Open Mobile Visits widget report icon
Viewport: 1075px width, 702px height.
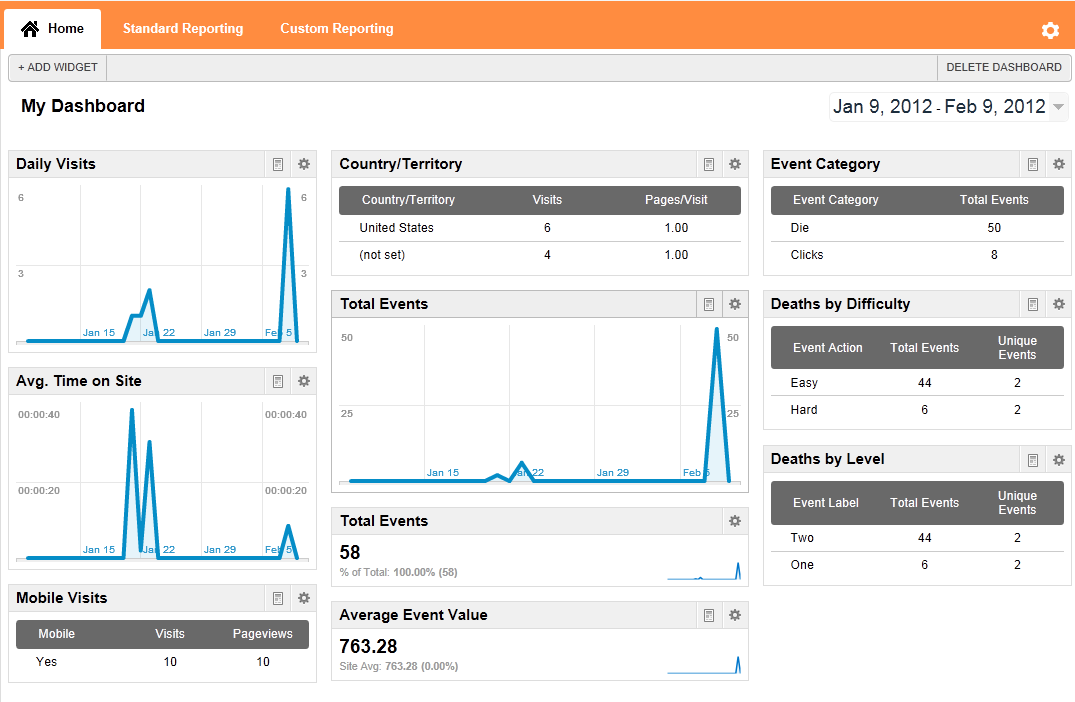tap(278, 598)
